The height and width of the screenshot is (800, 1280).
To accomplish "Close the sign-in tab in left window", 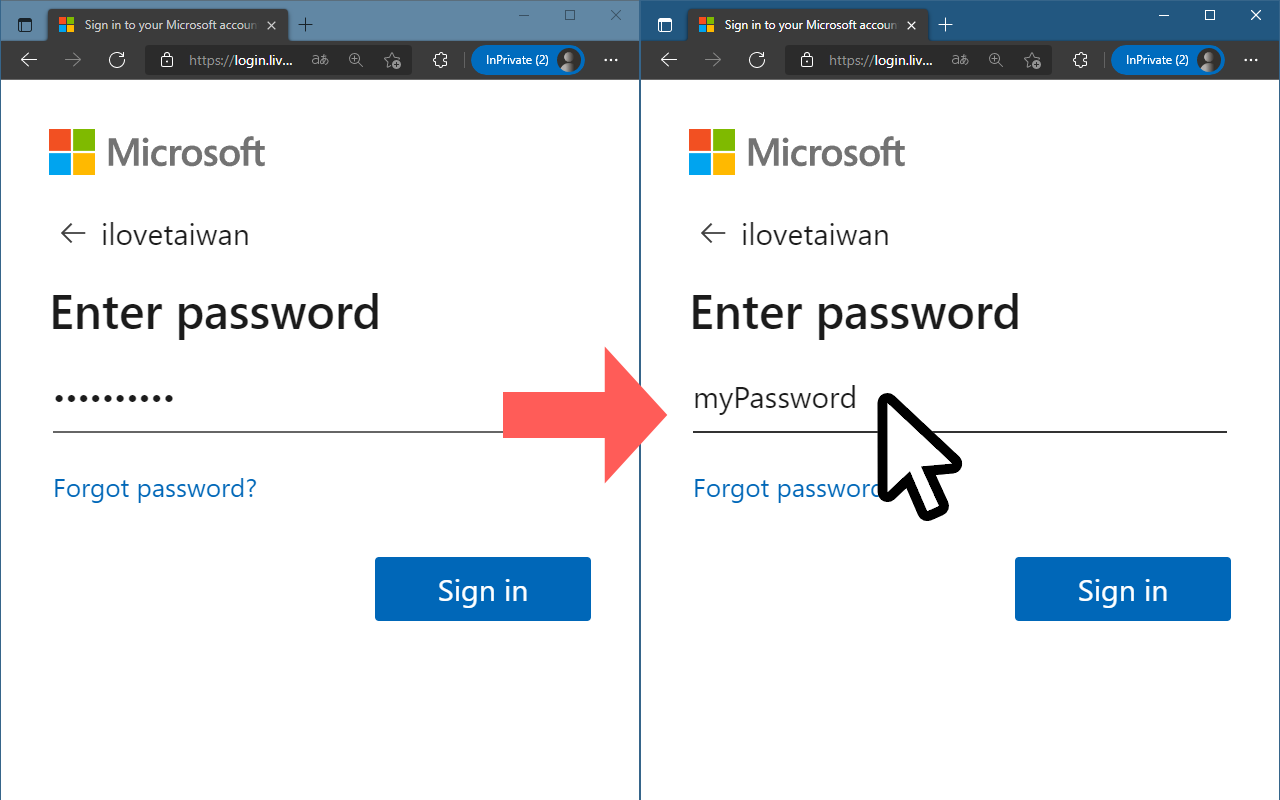I will pos(272,25).
